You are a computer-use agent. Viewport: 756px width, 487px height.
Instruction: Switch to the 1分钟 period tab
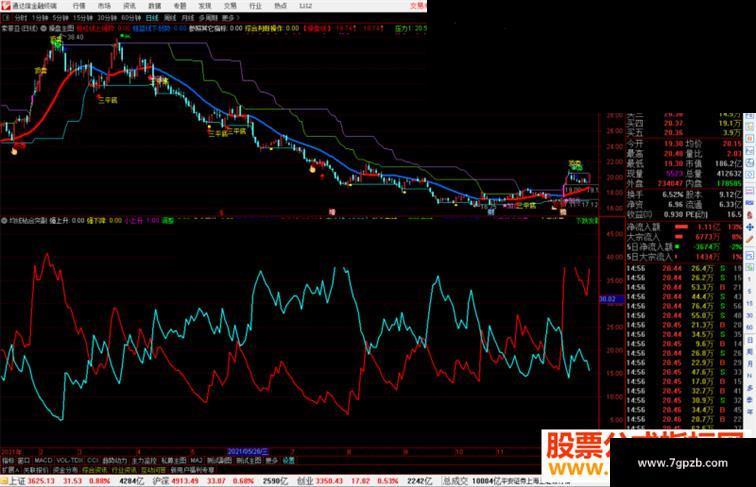click(x=40, y=18)
